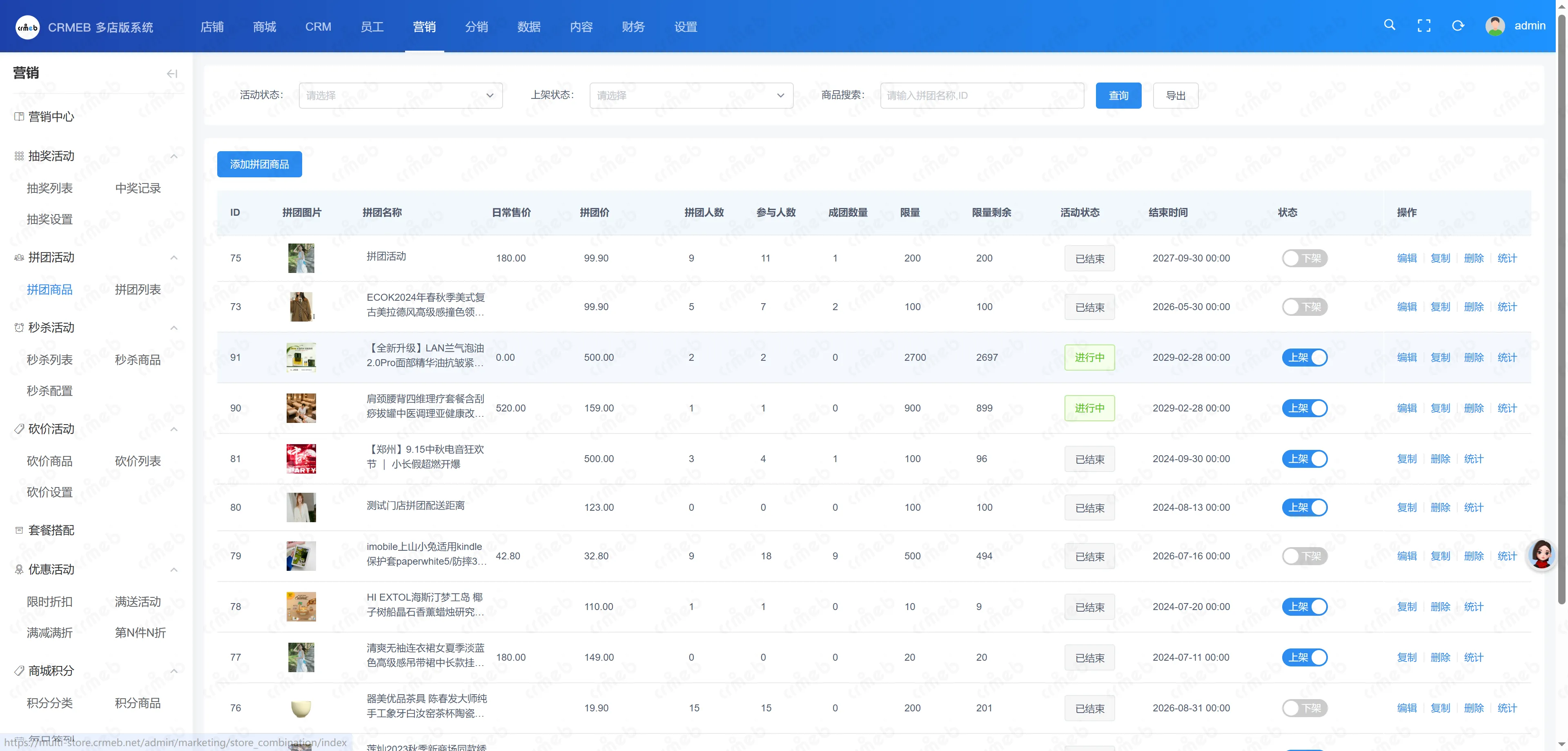Open the admin avatar menu

(x=1496, y=26)
